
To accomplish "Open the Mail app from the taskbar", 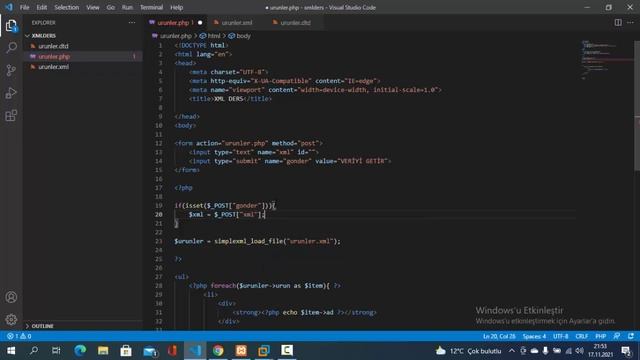I will 149,351.
